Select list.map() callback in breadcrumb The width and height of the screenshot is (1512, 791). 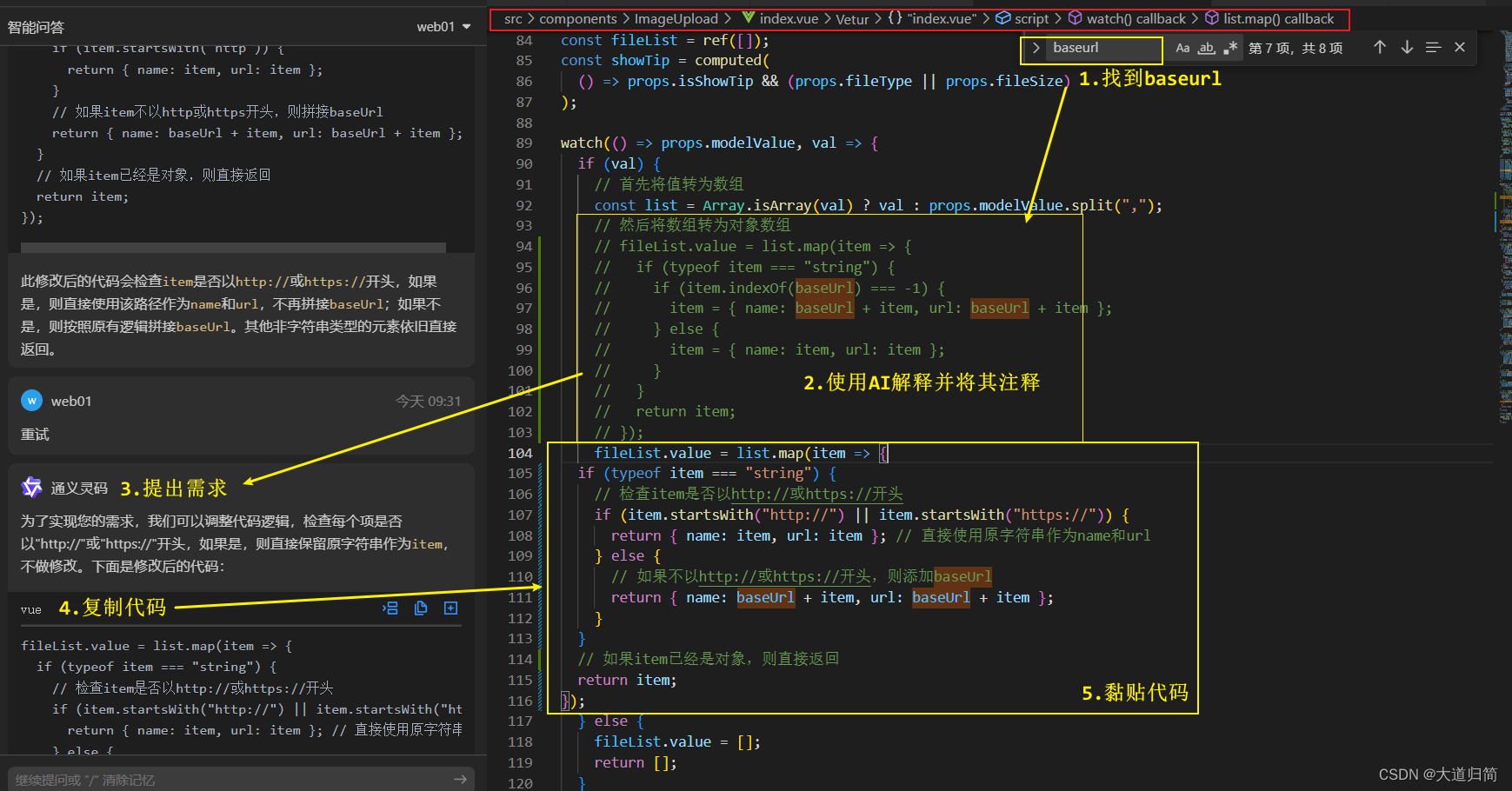coord(1278,19)
